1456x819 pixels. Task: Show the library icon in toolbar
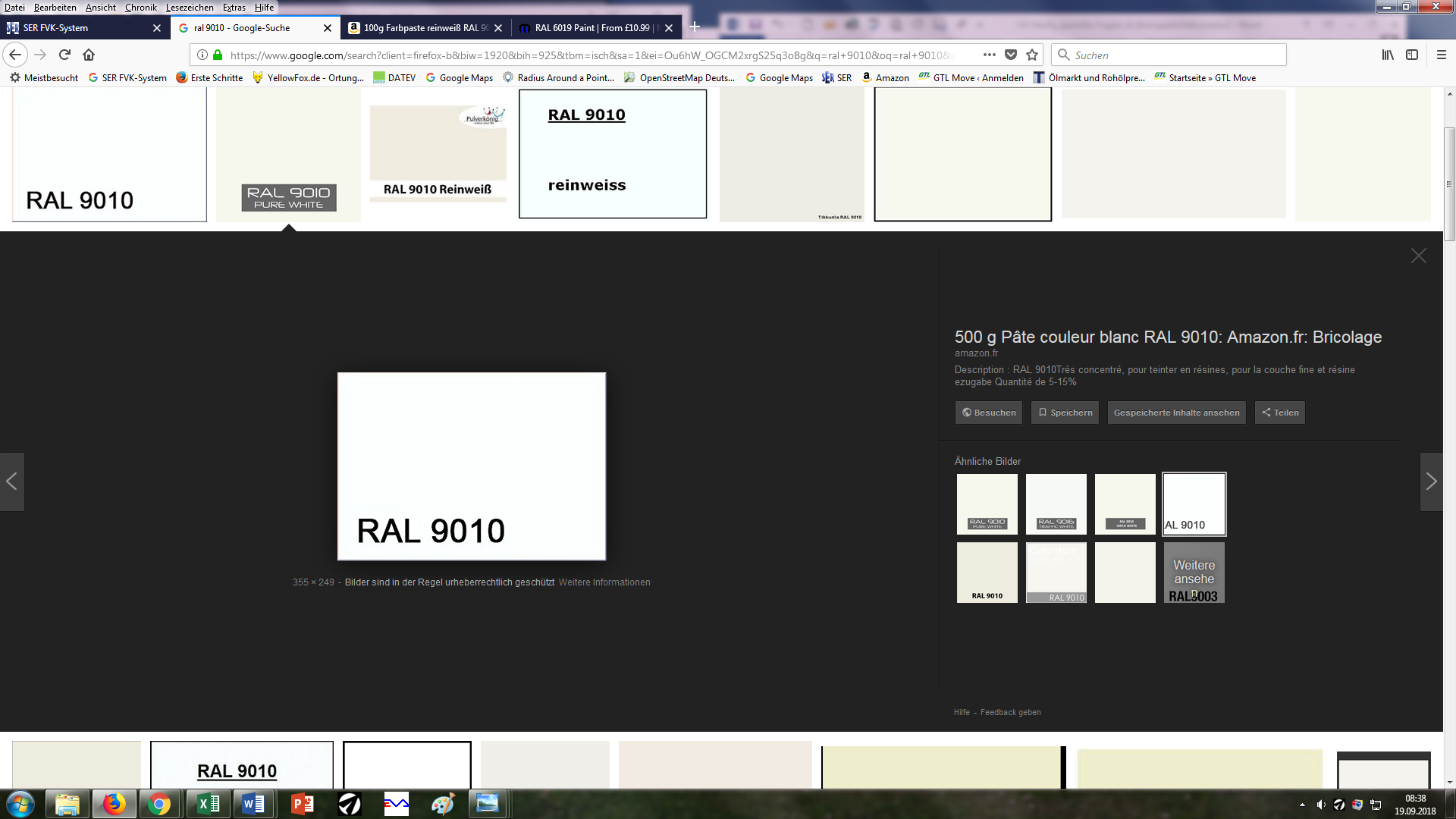coord(1388,55)
